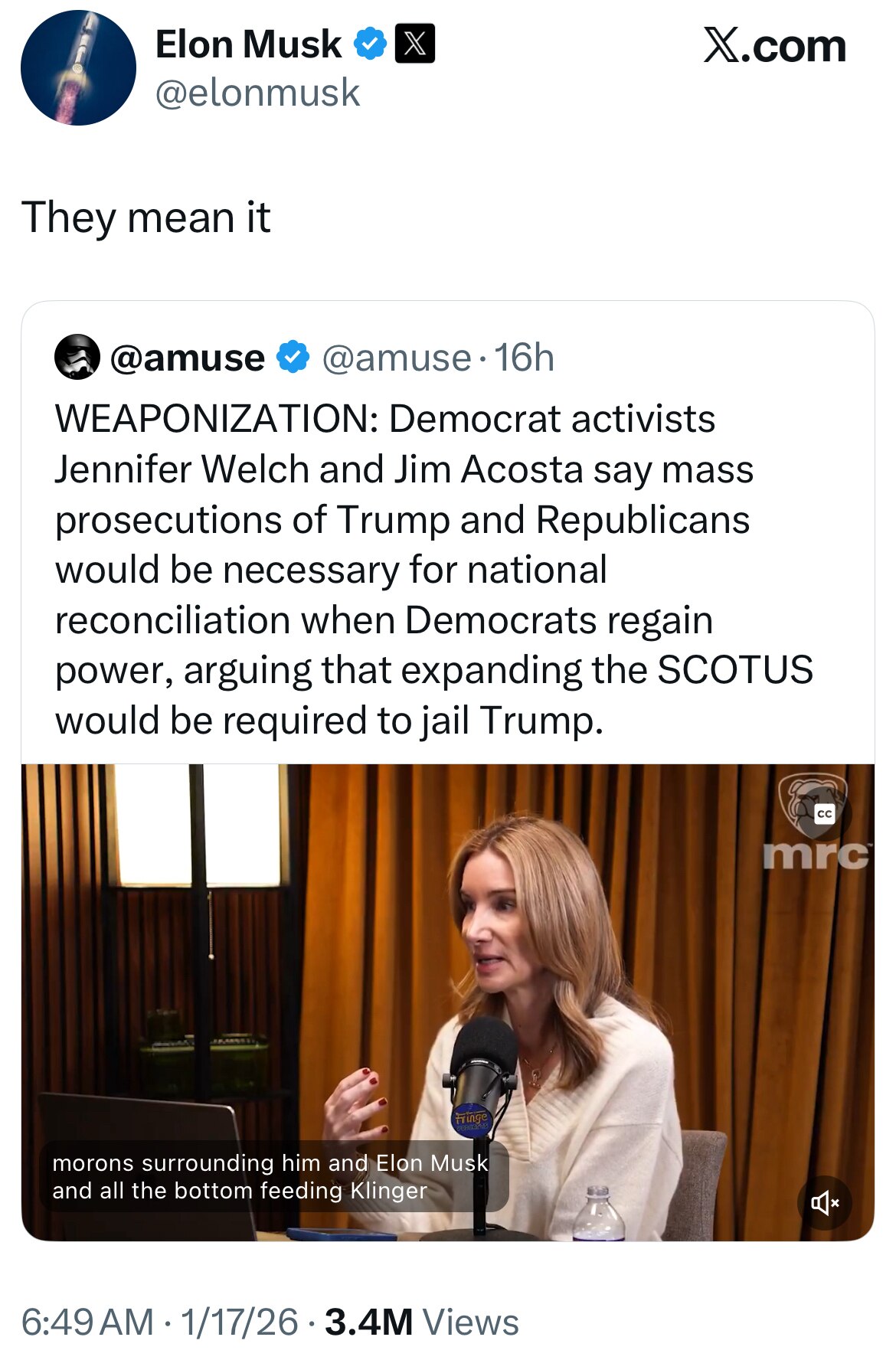Tap the black X affiliation badge
Screen dimensions: 896x1360
coord(414,44)
